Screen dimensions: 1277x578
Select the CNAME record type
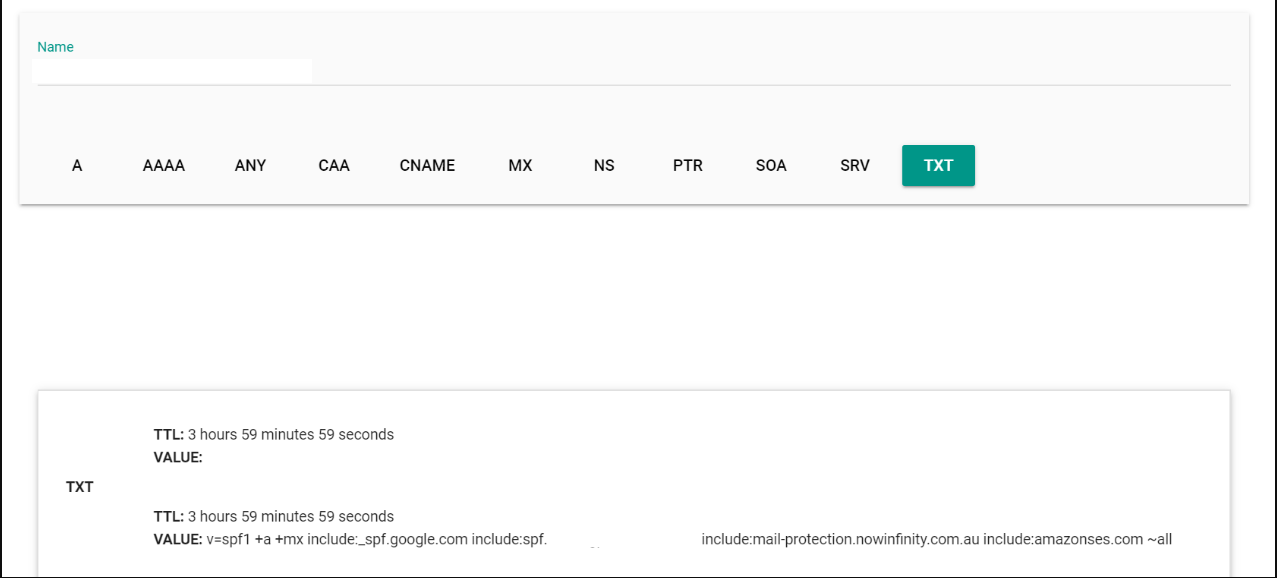pos(427,165)
